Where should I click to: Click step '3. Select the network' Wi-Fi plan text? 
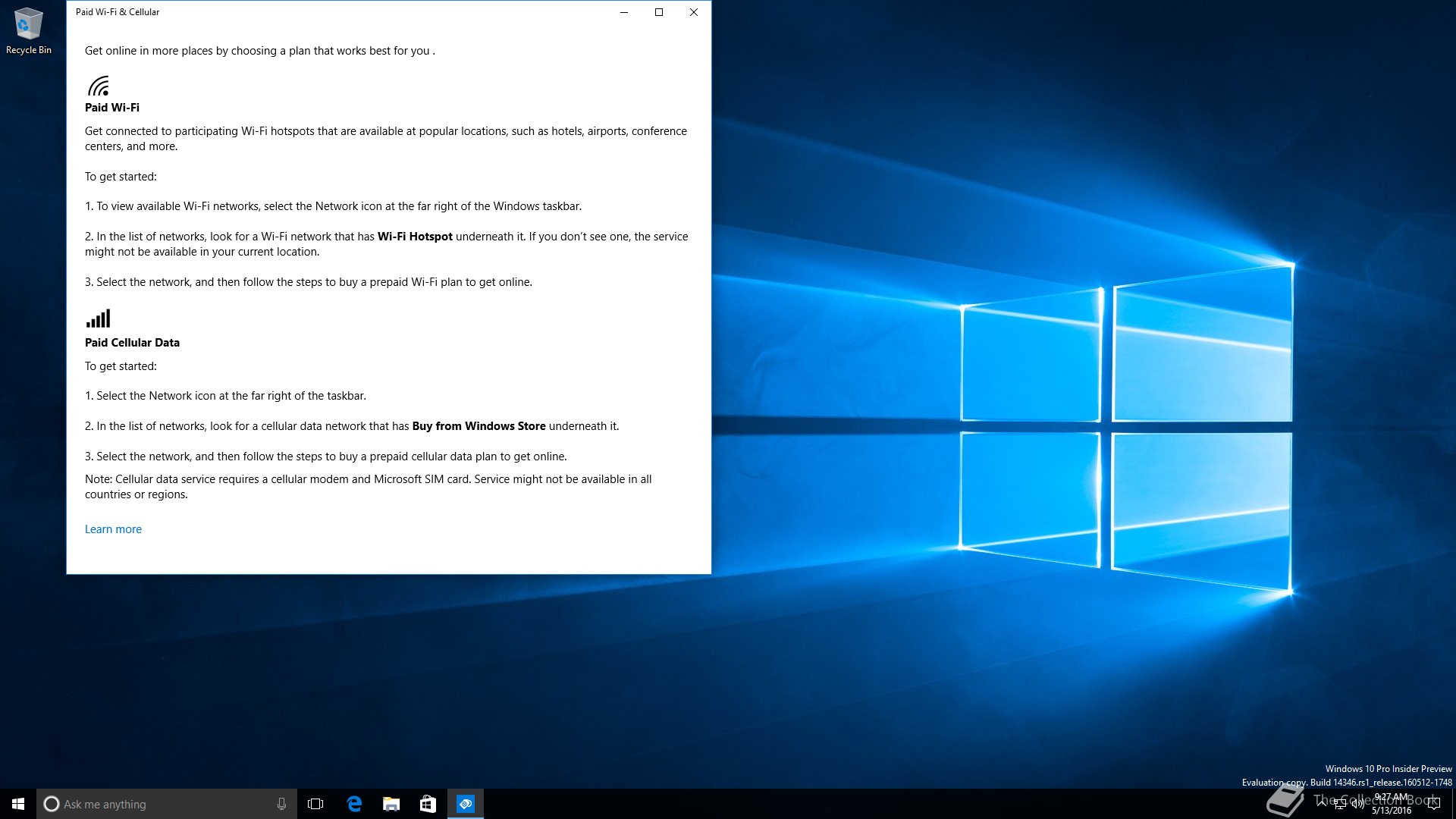[309, 282]
